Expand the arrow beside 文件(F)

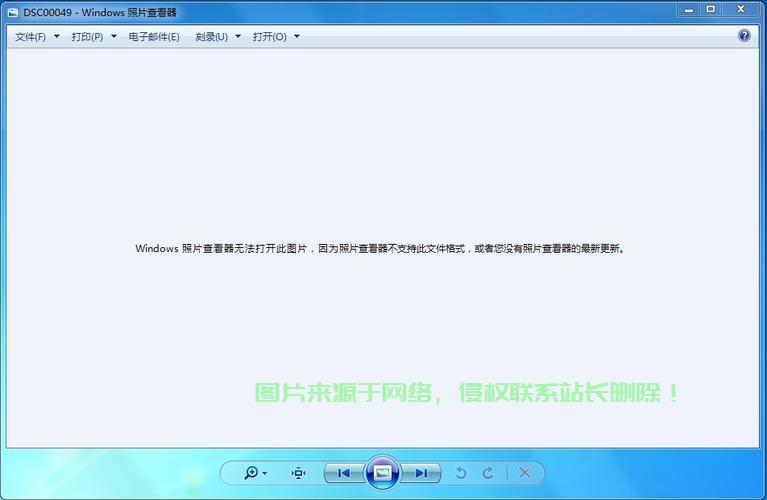pyautogui.click(x=57, y=36)
